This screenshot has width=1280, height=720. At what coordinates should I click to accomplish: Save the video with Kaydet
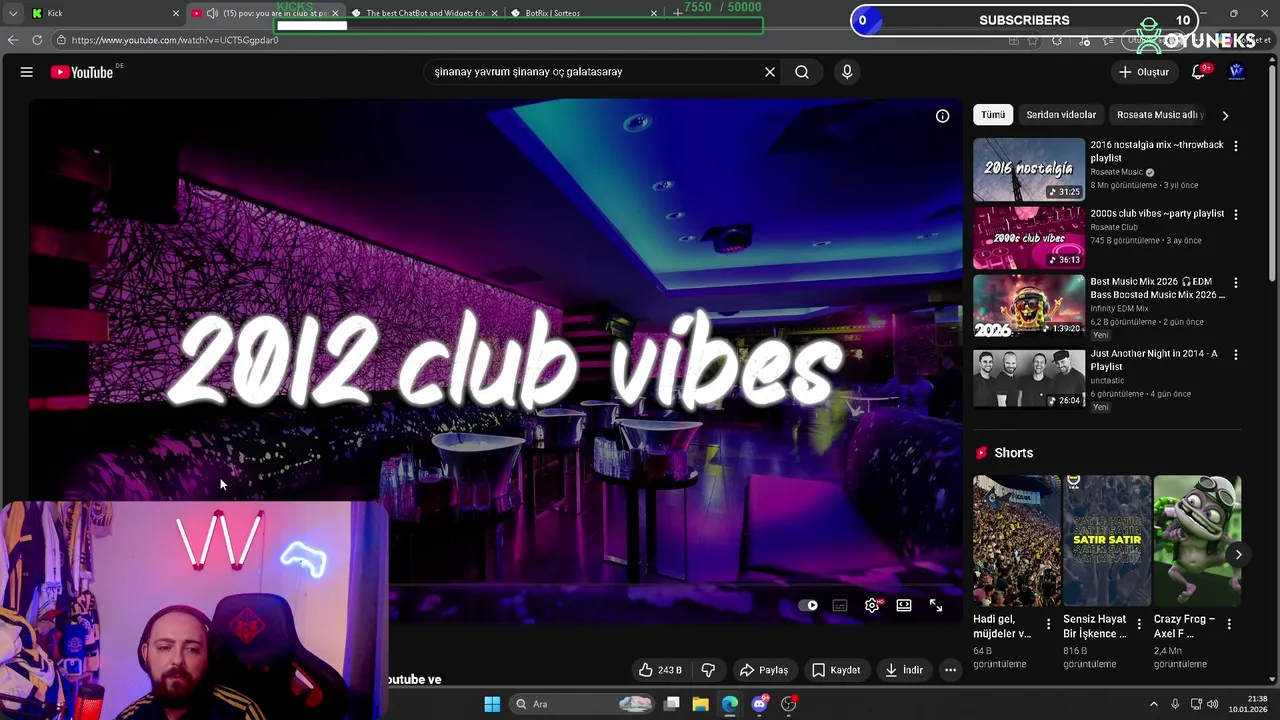click(836, 670)
